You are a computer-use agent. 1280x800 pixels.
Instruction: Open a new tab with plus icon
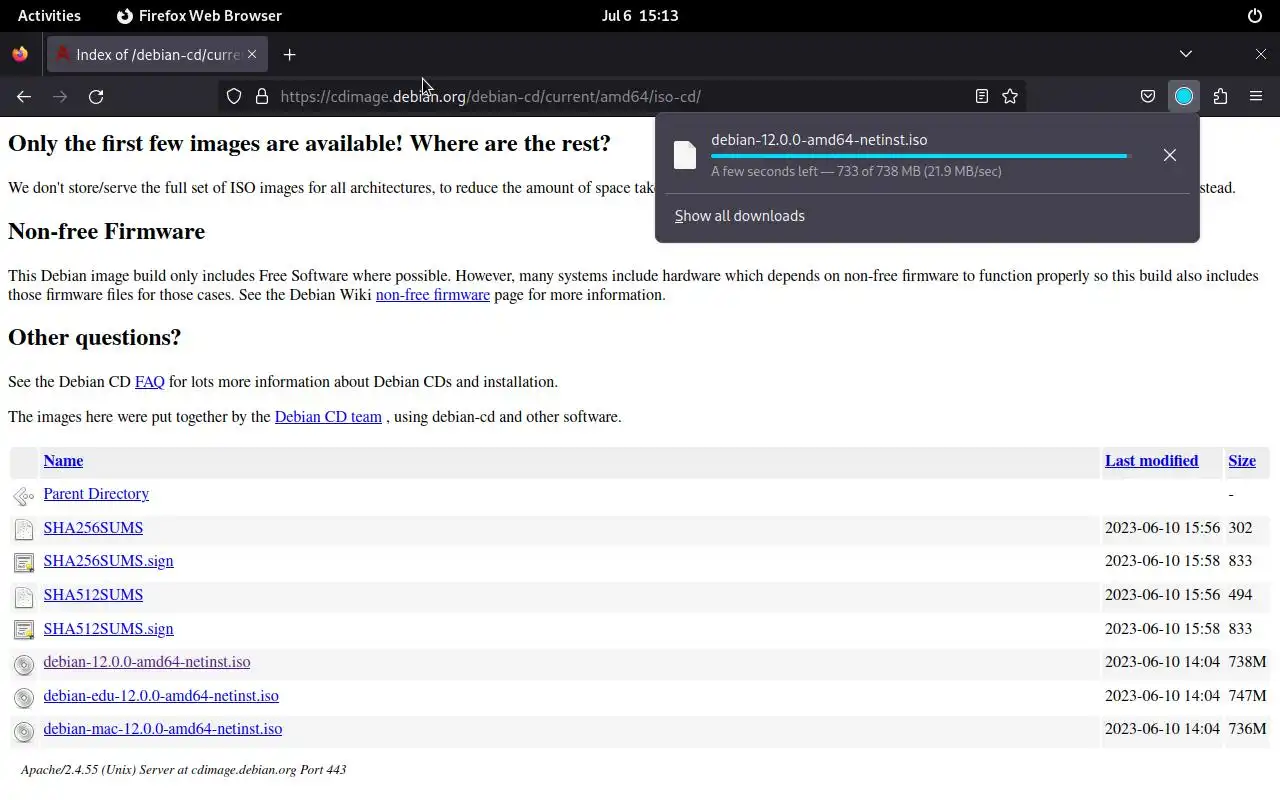pos(290,54)
